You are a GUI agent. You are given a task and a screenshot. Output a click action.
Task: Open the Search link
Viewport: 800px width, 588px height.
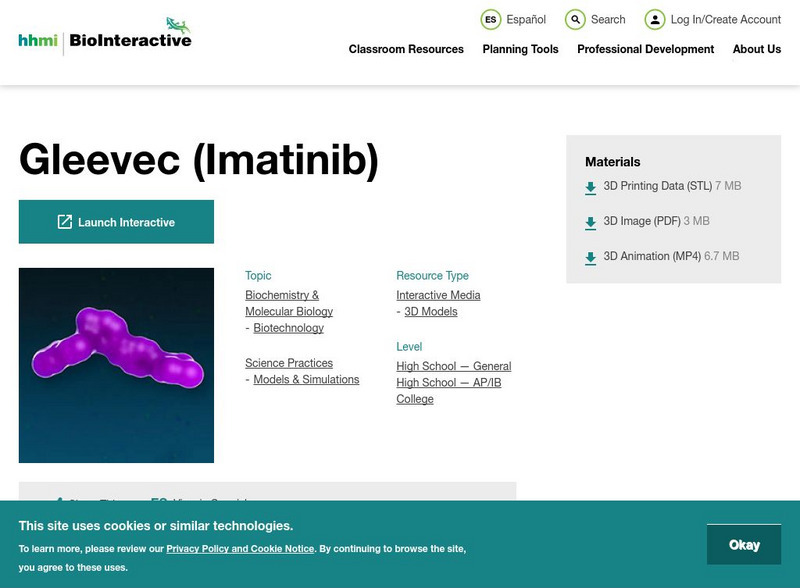pos(608,20)
